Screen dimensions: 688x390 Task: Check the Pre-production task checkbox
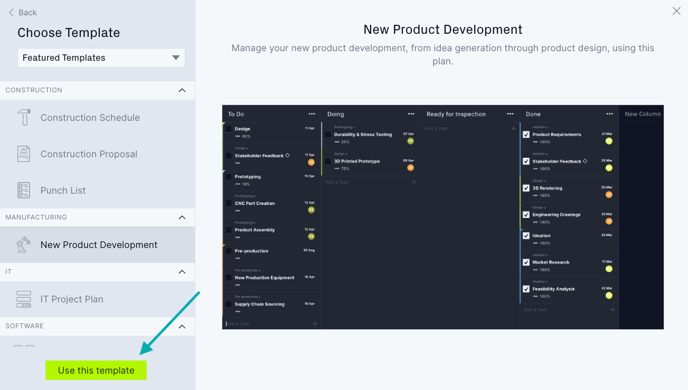pos(229,251)
